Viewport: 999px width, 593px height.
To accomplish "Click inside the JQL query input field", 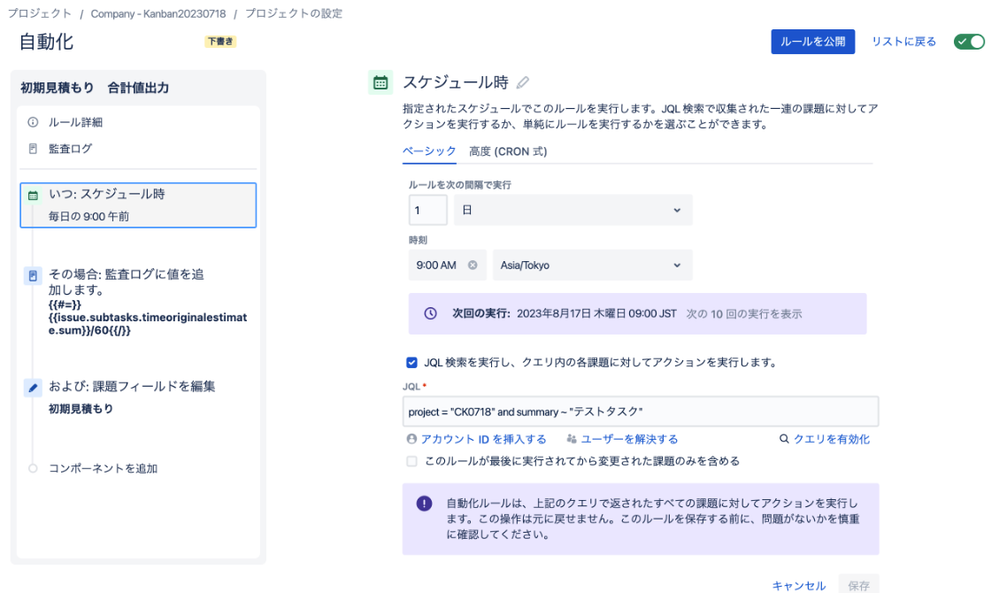I will (x=640, y=410).
